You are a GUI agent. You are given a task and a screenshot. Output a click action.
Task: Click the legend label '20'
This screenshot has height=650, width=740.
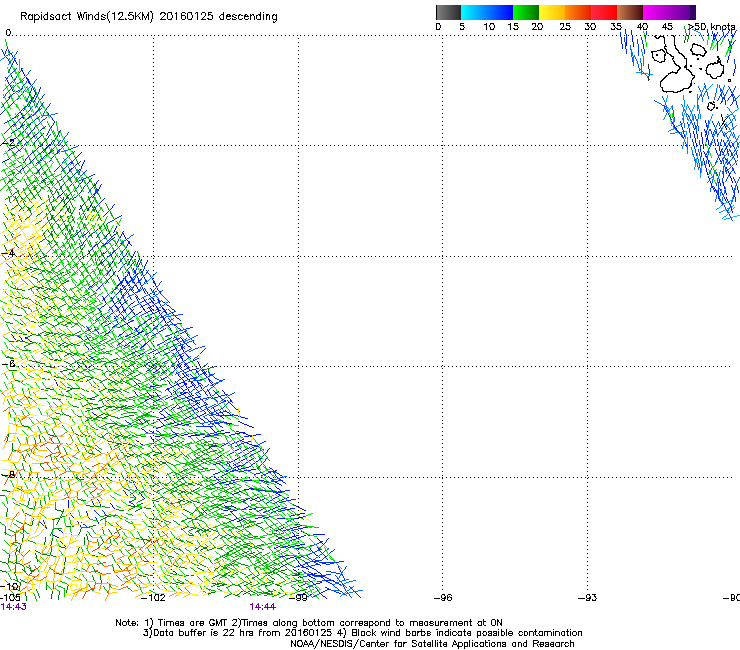(x=537, y=27)
